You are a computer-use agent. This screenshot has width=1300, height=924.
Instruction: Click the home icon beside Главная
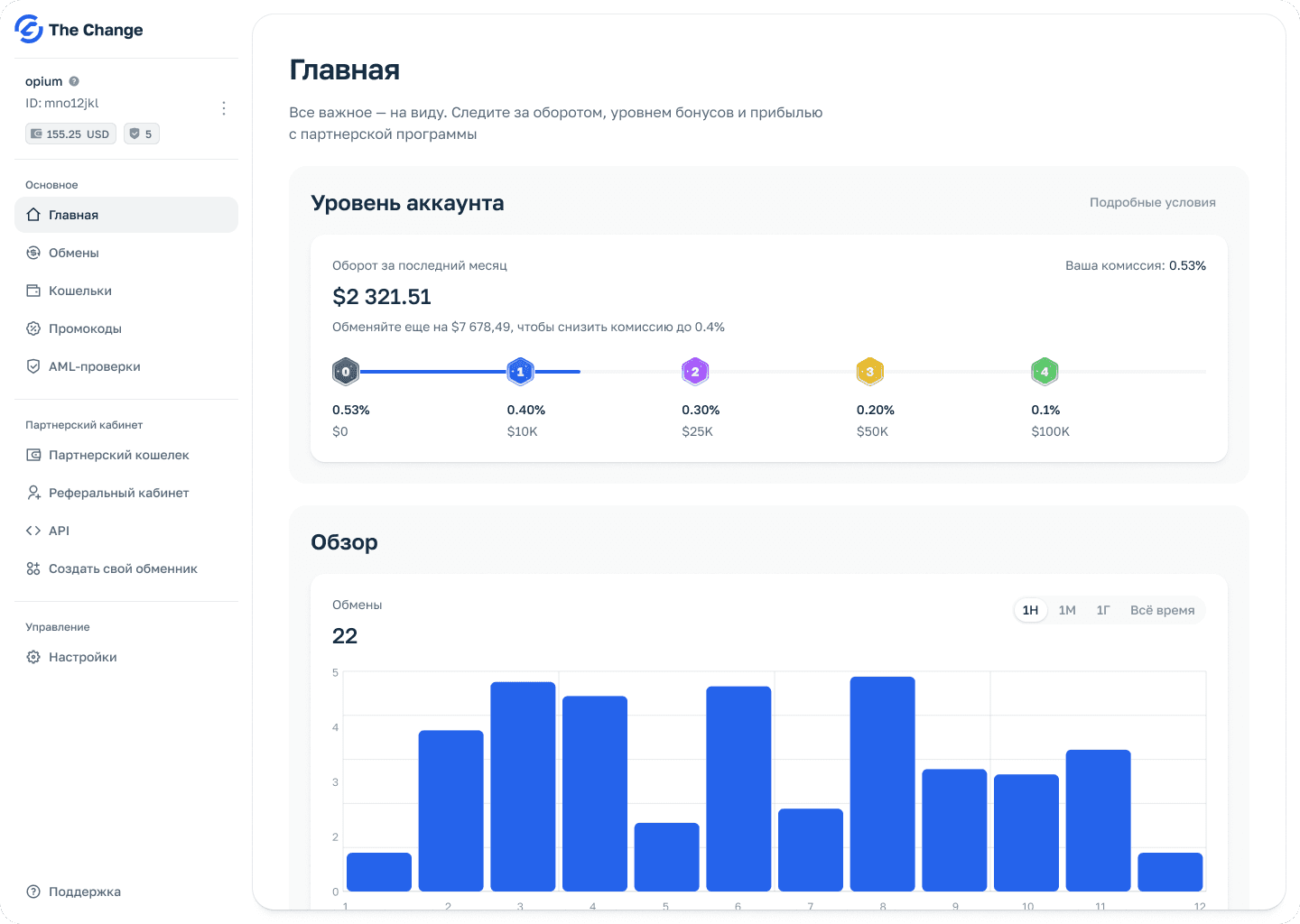(33, 215)
